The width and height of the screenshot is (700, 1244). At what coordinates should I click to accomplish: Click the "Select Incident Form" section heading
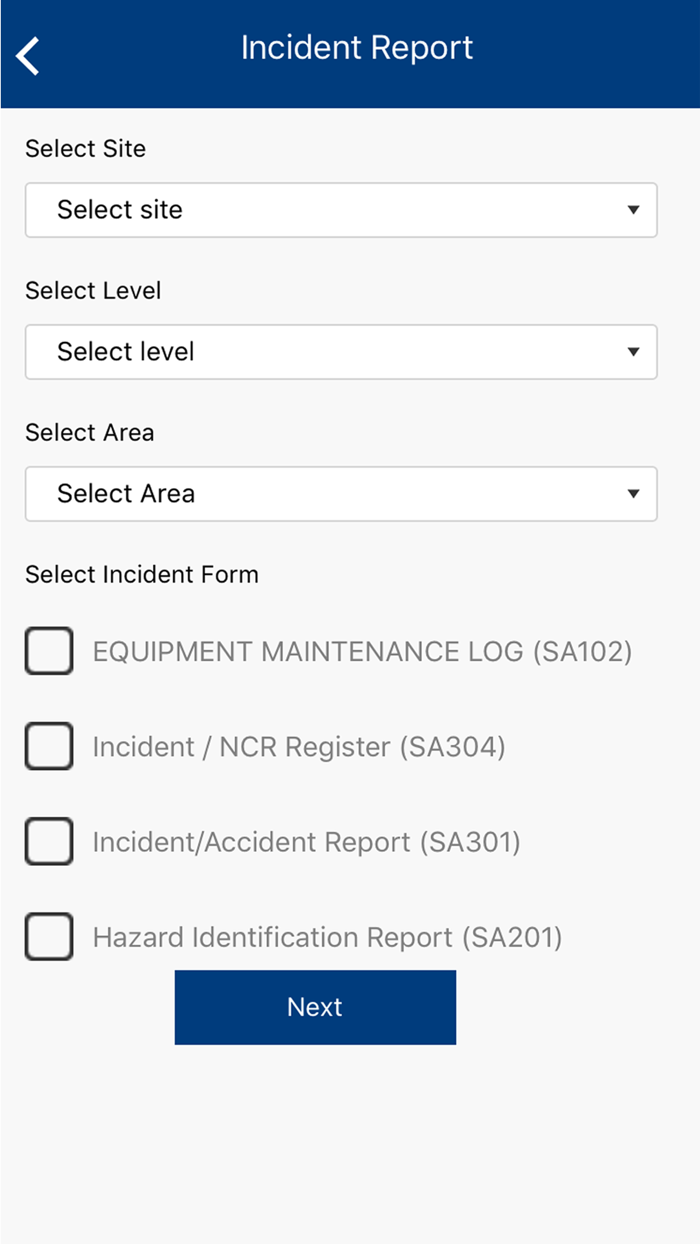[141, 575]
